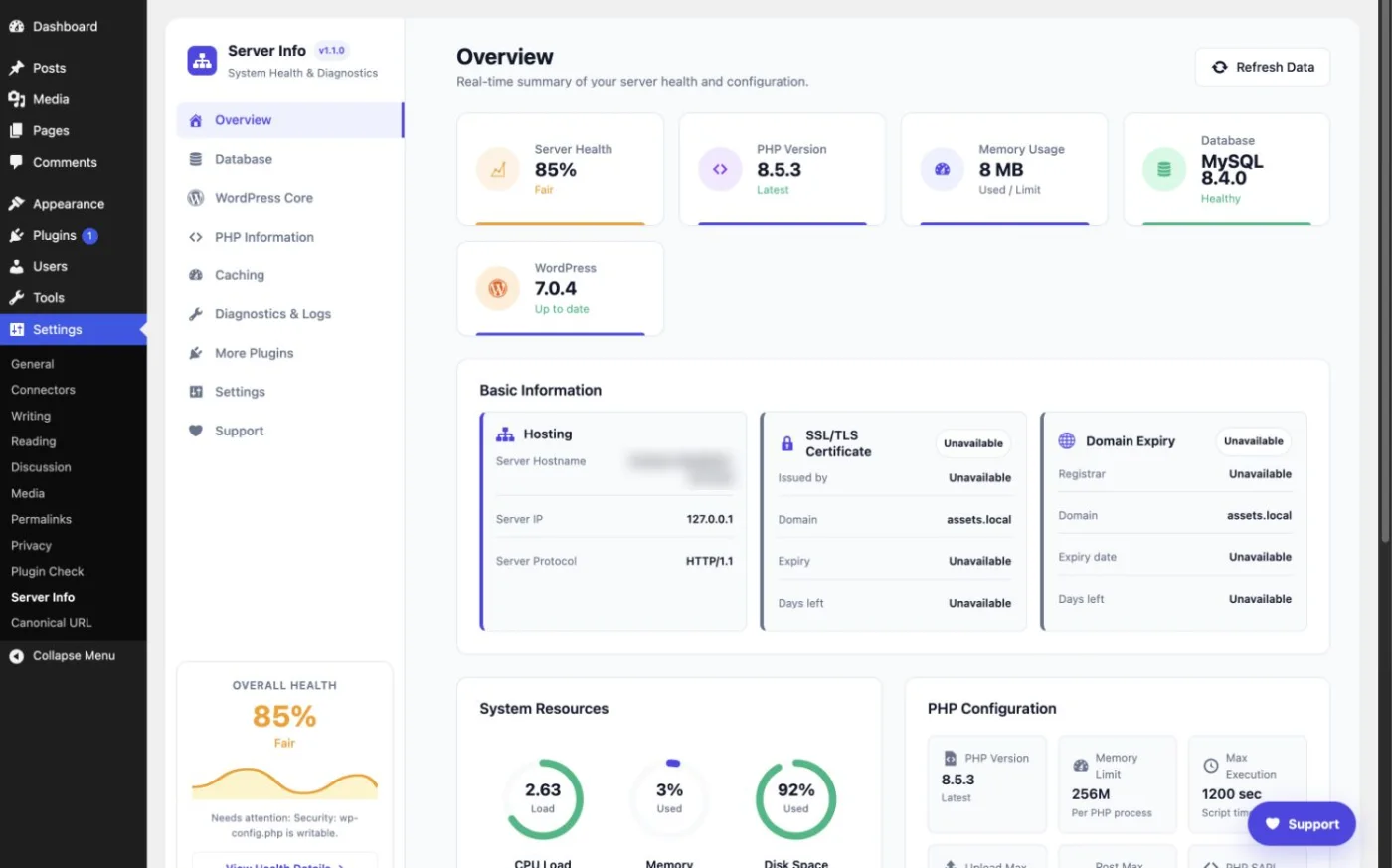1392x868 pixels.
Task: Click the Dashboard gauge icon in admin menu
Action: (x=16, y=27)
